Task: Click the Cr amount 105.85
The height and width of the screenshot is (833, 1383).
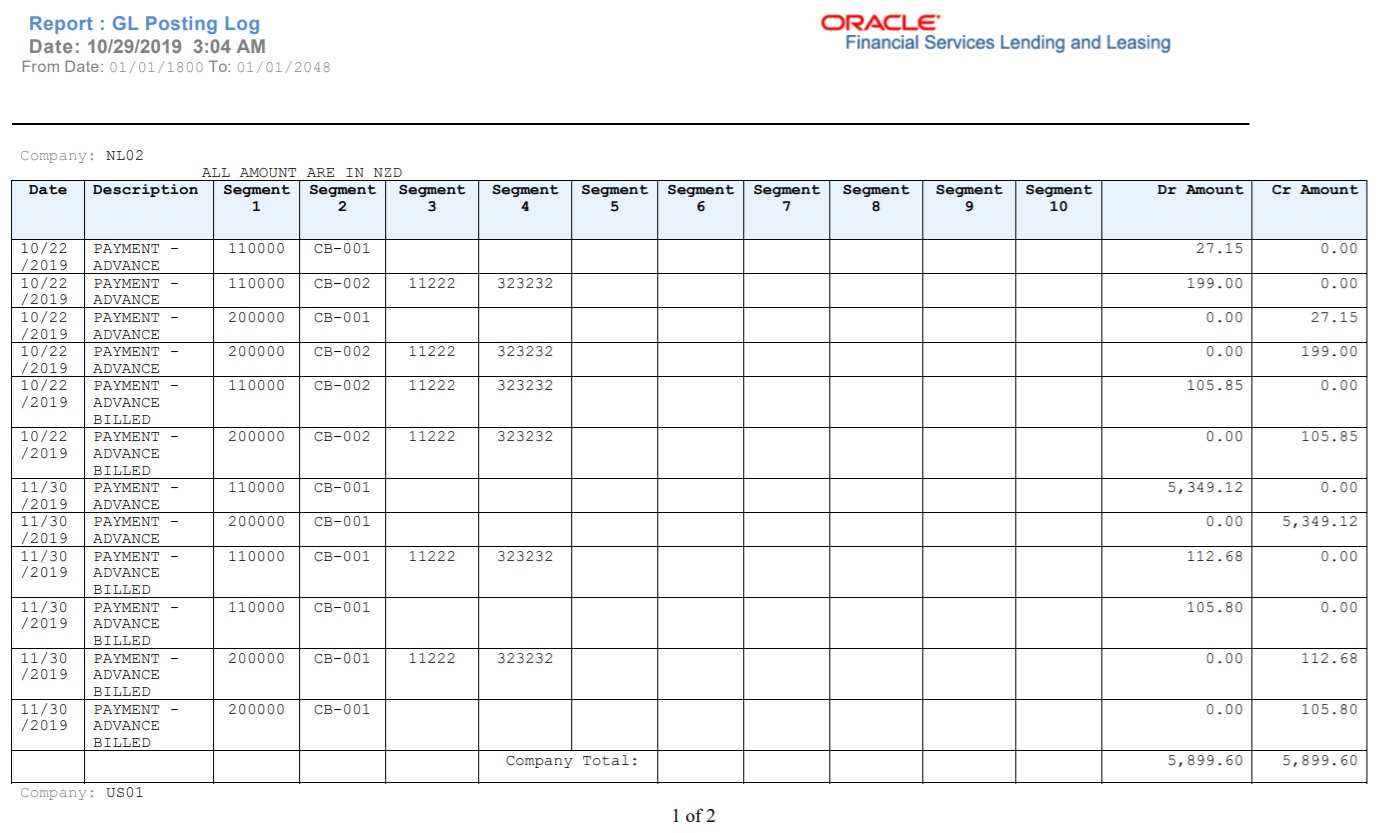Action: pos(1330,436)
